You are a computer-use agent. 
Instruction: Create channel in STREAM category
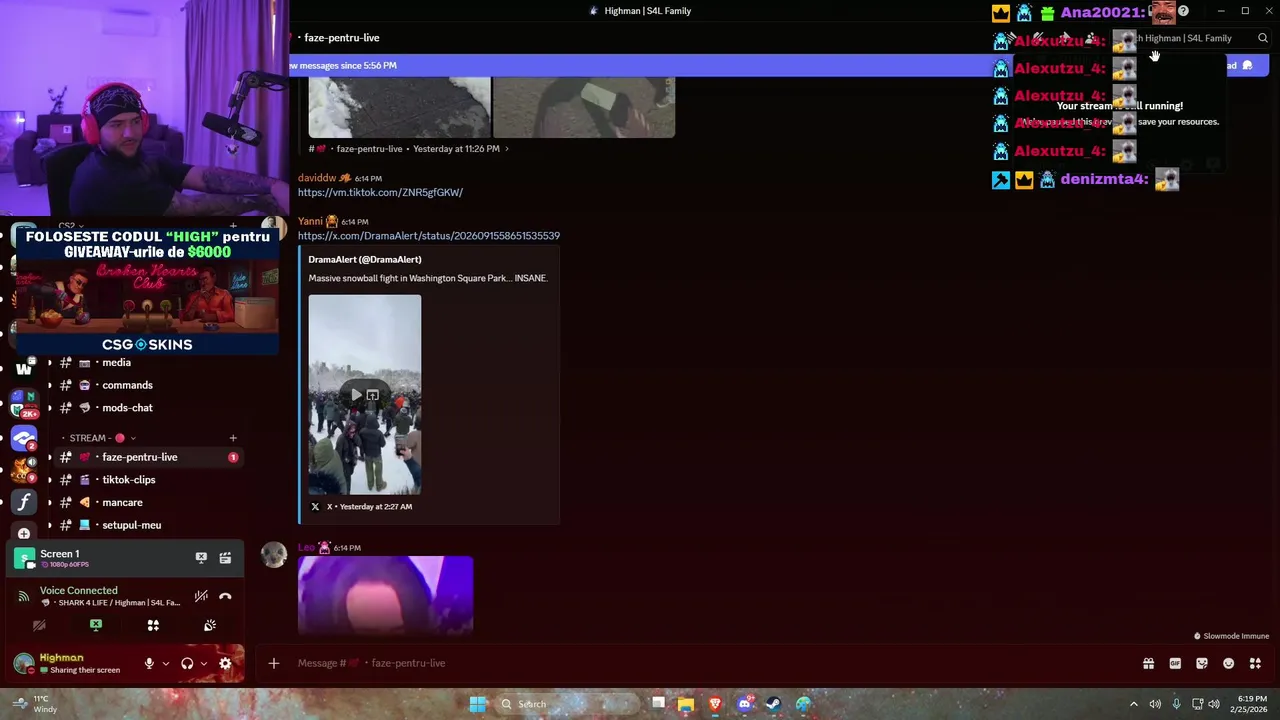[233, 438]
